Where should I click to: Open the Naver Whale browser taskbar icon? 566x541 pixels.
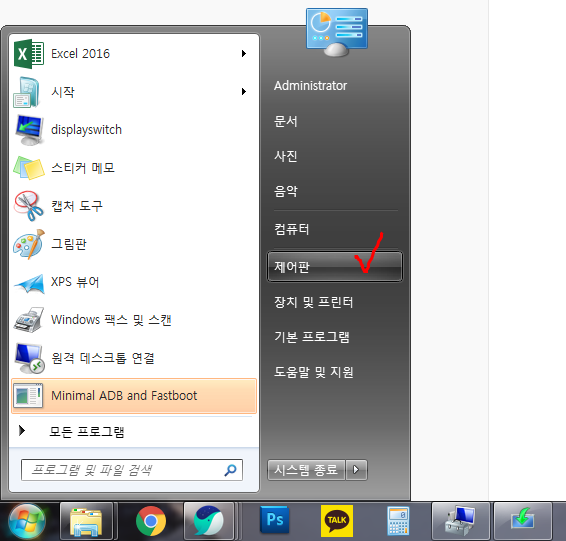(x=209, y=521)
